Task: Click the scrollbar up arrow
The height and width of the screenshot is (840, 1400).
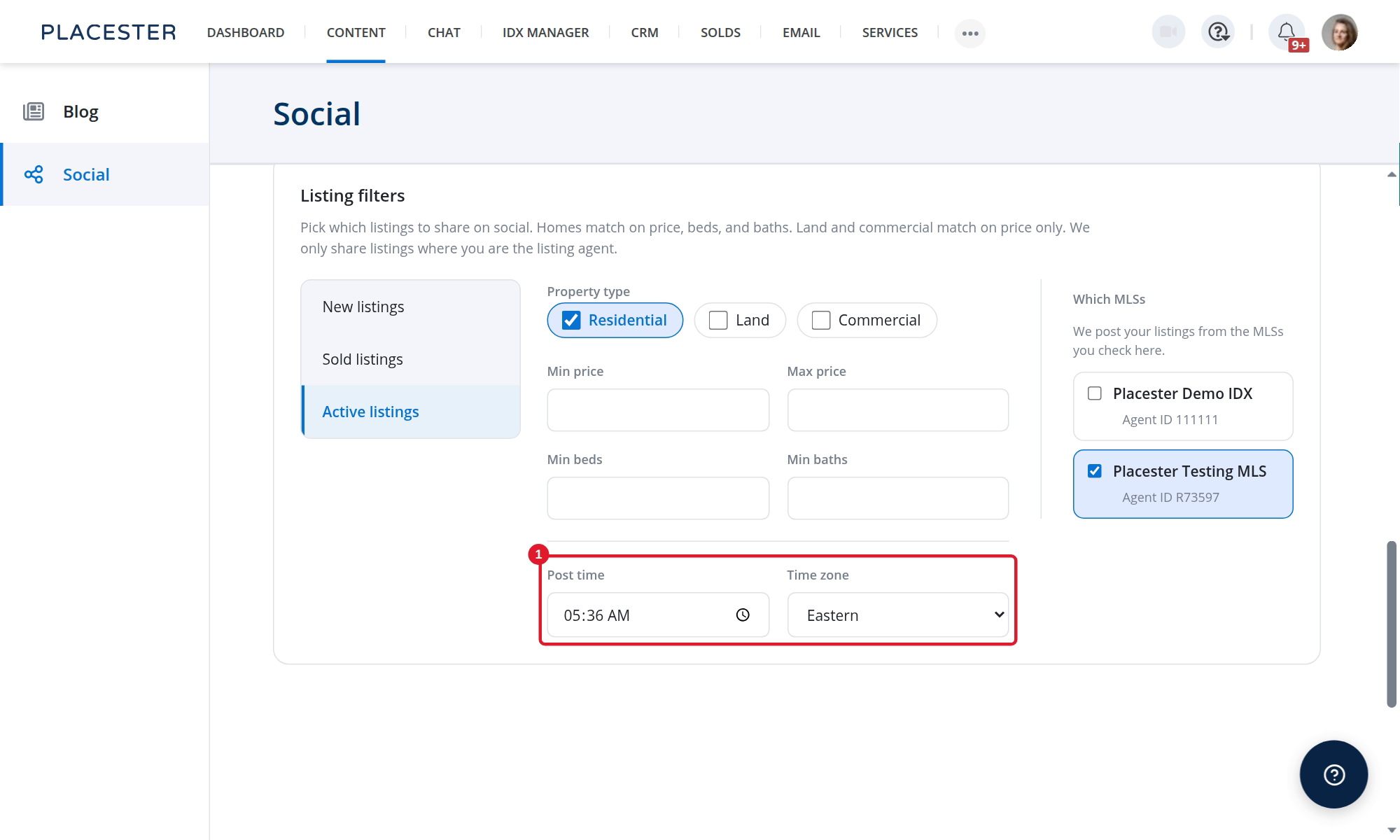Action: click(1392, 174)
